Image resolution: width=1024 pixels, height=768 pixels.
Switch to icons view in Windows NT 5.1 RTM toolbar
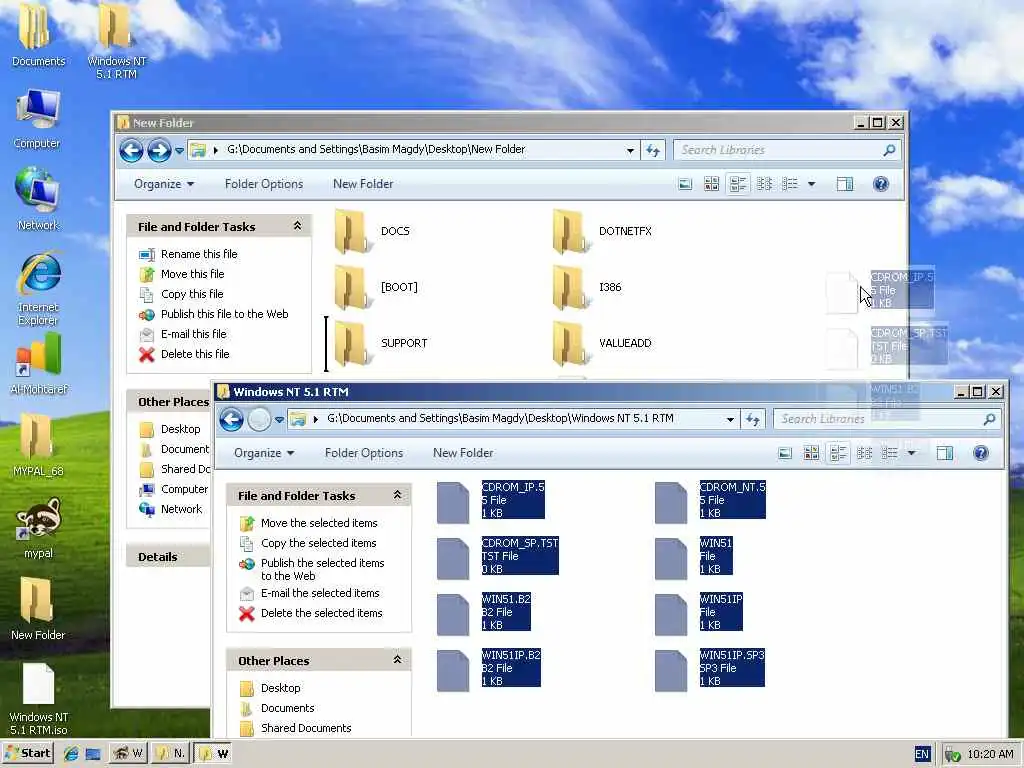tap(811, 453)
